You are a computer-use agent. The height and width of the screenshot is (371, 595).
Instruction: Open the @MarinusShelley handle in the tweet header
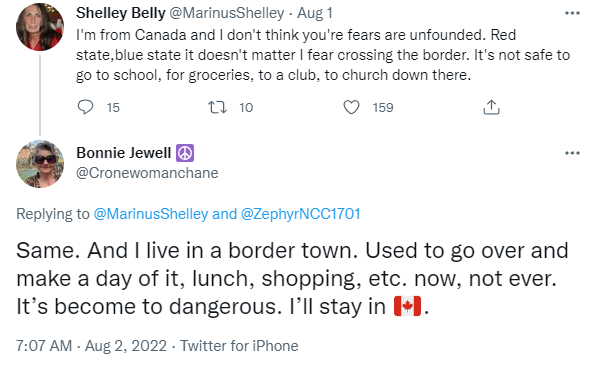point(227,13)
